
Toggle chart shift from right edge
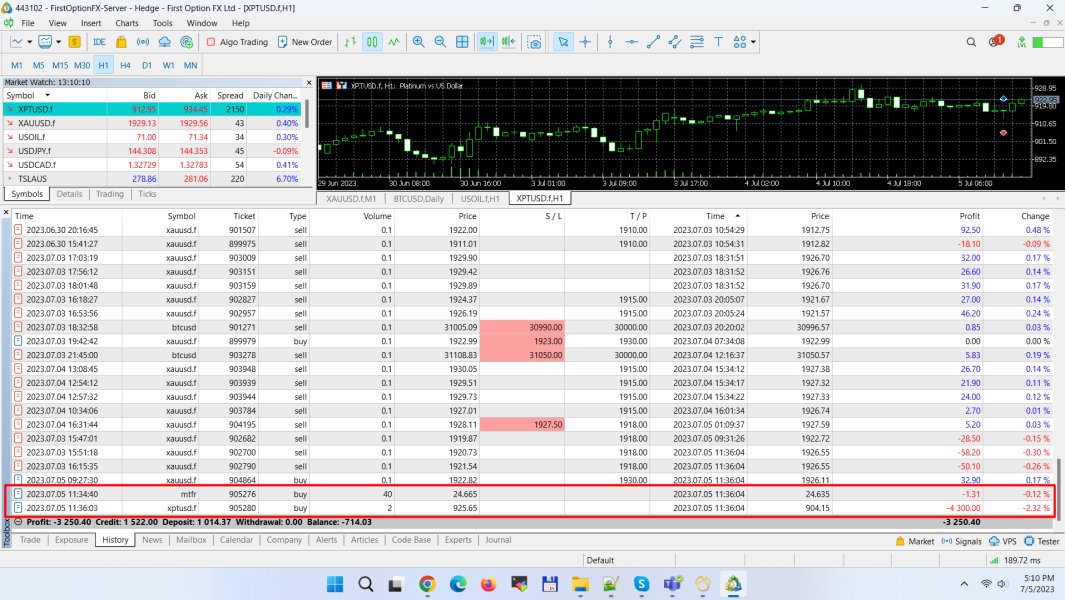509,42
